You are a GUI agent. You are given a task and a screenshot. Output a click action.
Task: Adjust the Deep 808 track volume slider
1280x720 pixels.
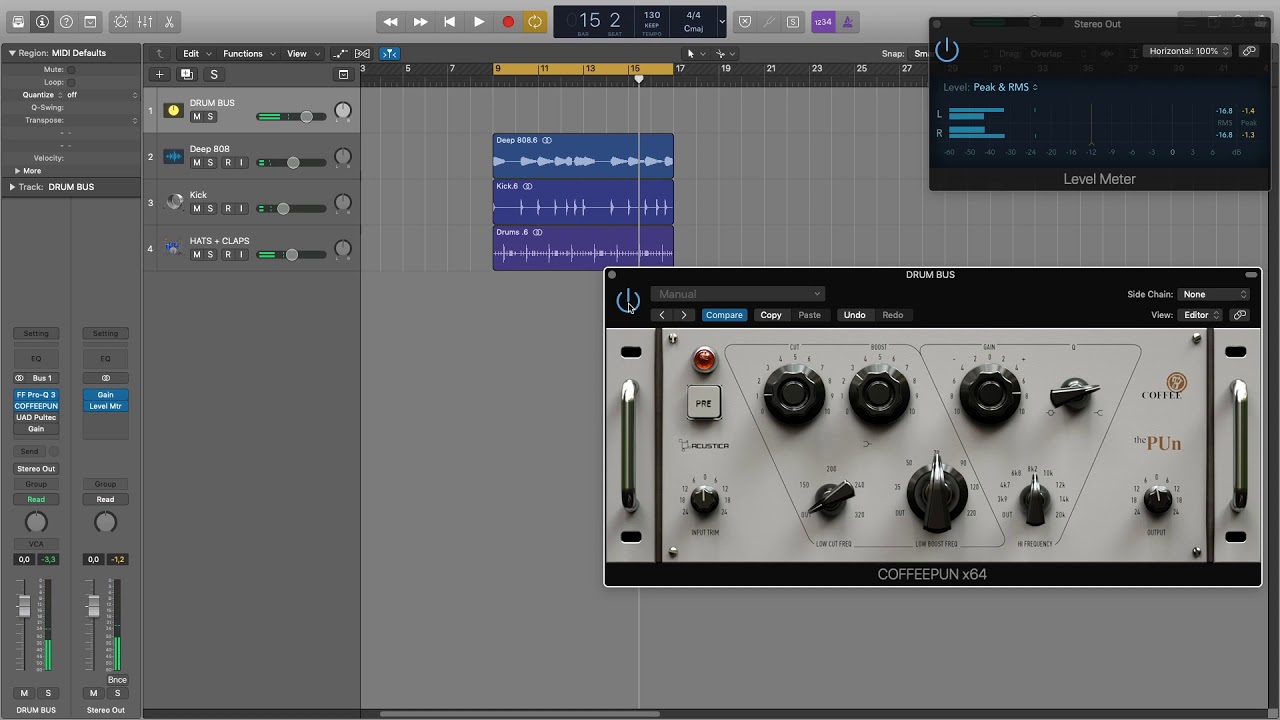(292, 162)
